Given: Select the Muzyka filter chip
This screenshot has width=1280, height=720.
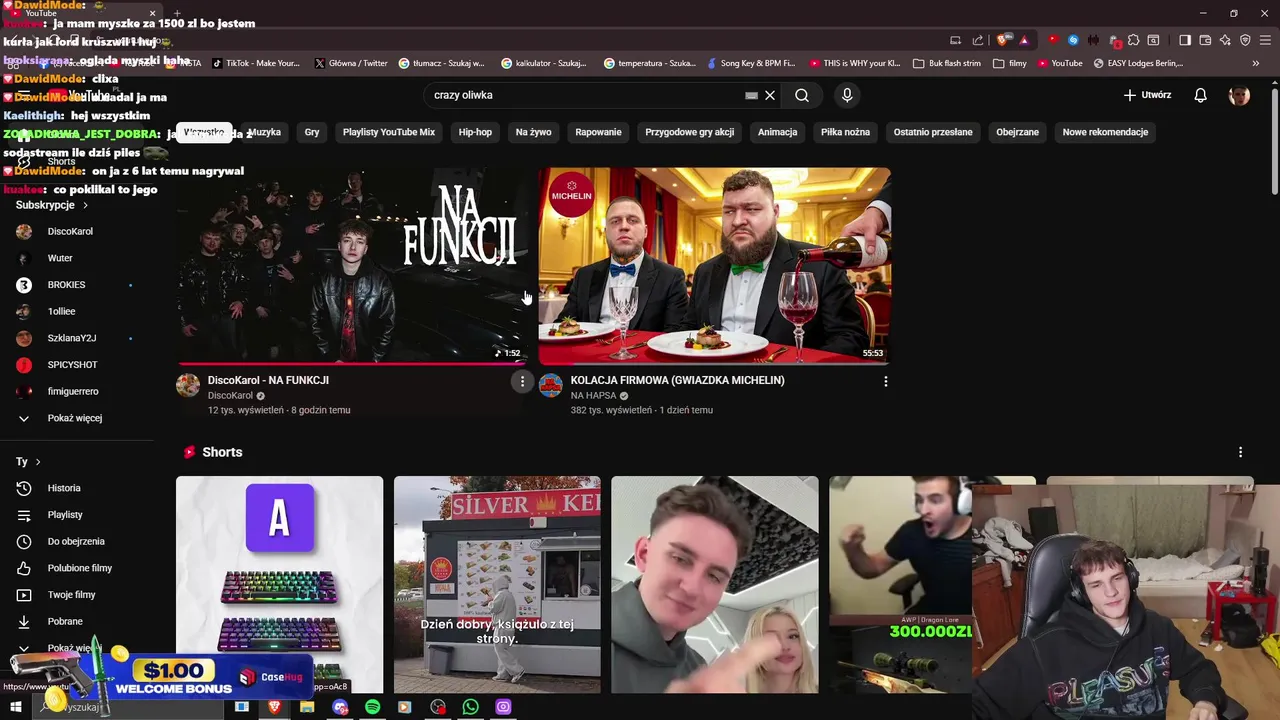Looking at the screenshot, I should click(x=264, y=132).
